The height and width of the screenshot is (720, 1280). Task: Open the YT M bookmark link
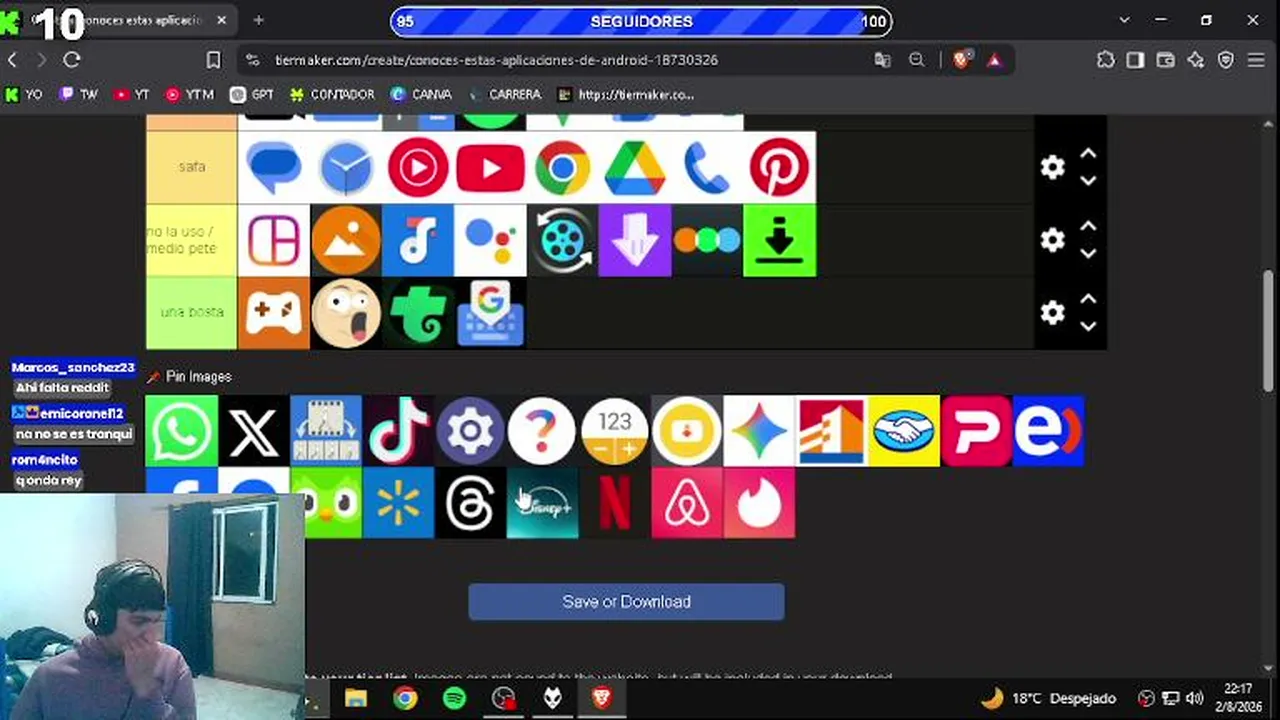tap(190, 95)
